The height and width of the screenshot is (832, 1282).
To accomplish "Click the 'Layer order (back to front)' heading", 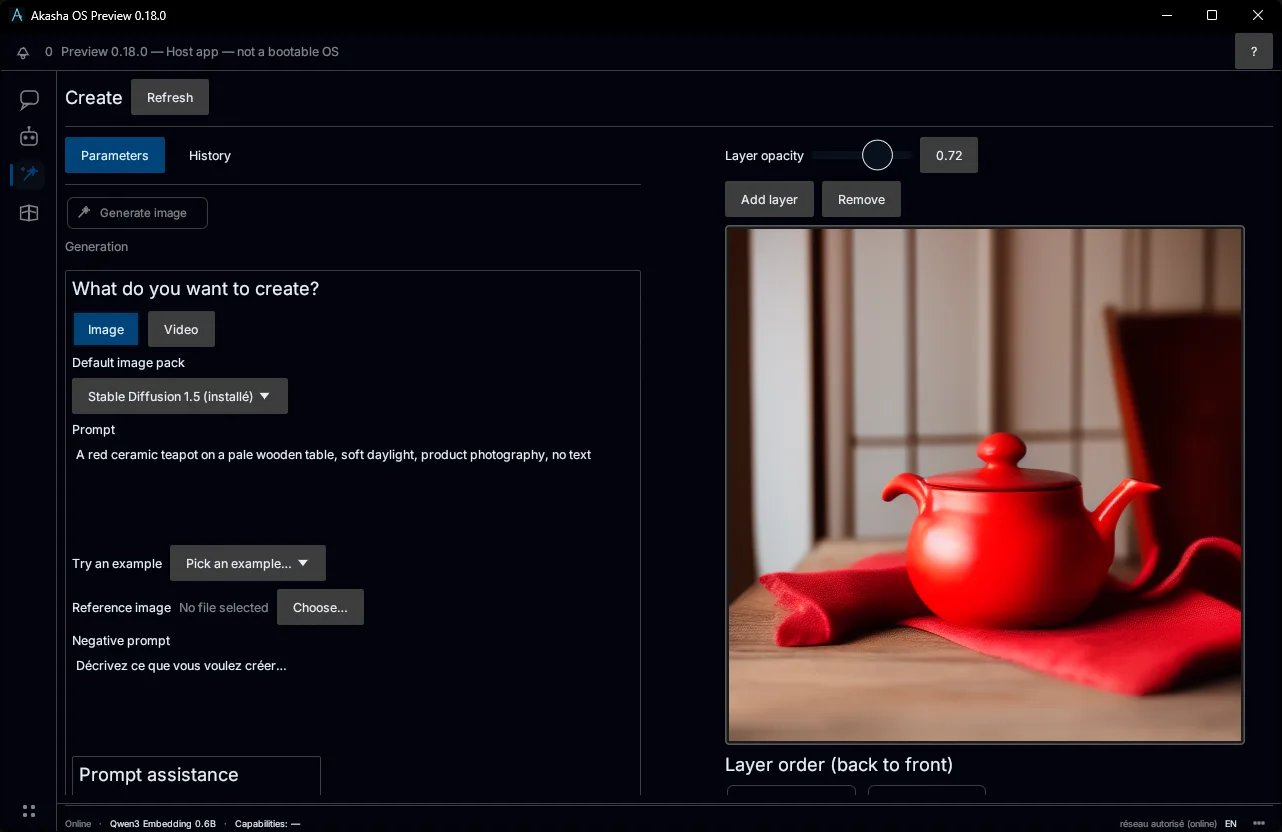I will 839,765.
